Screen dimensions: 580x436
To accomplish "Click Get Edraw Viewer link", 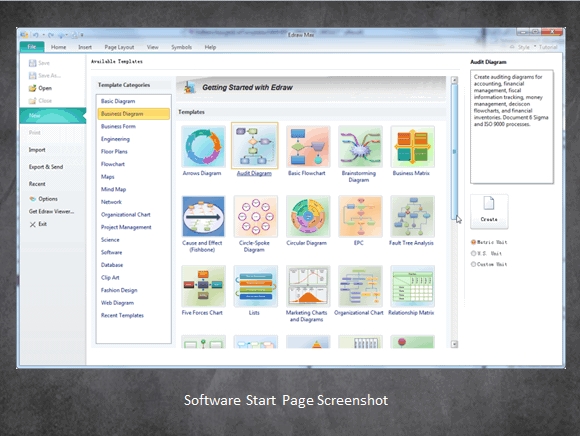I will [51, 211].
